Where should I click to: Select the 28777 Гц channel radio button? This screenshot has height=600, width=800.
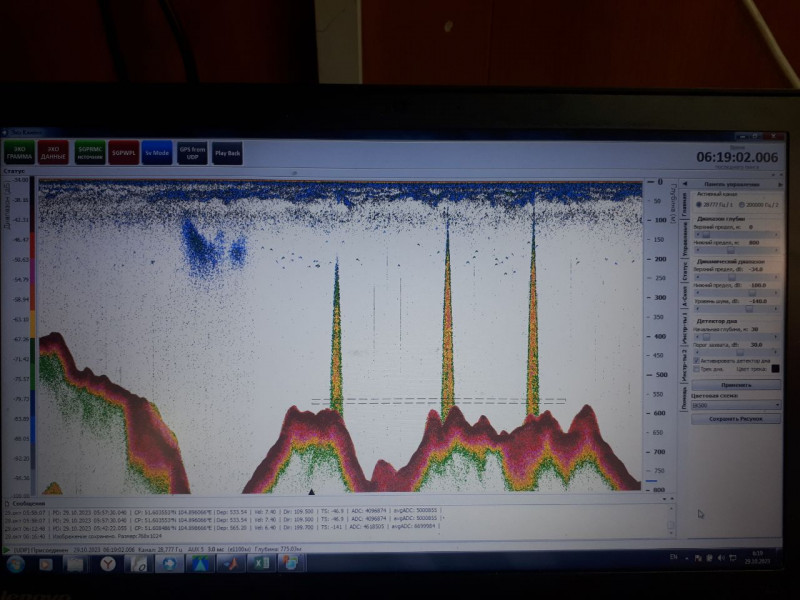[700, 203]
